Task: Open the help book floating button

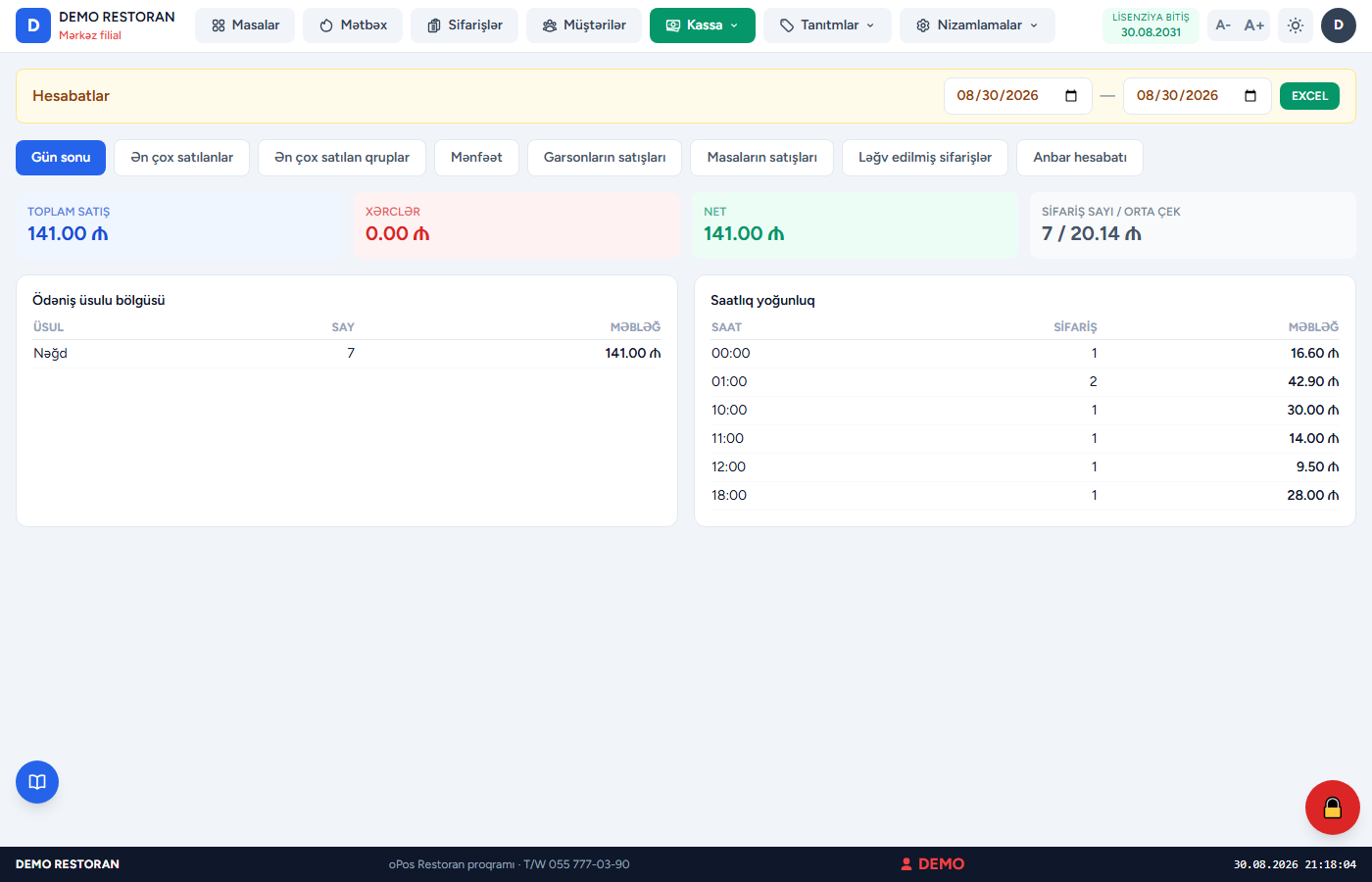Action: click(x=37, y=782)
